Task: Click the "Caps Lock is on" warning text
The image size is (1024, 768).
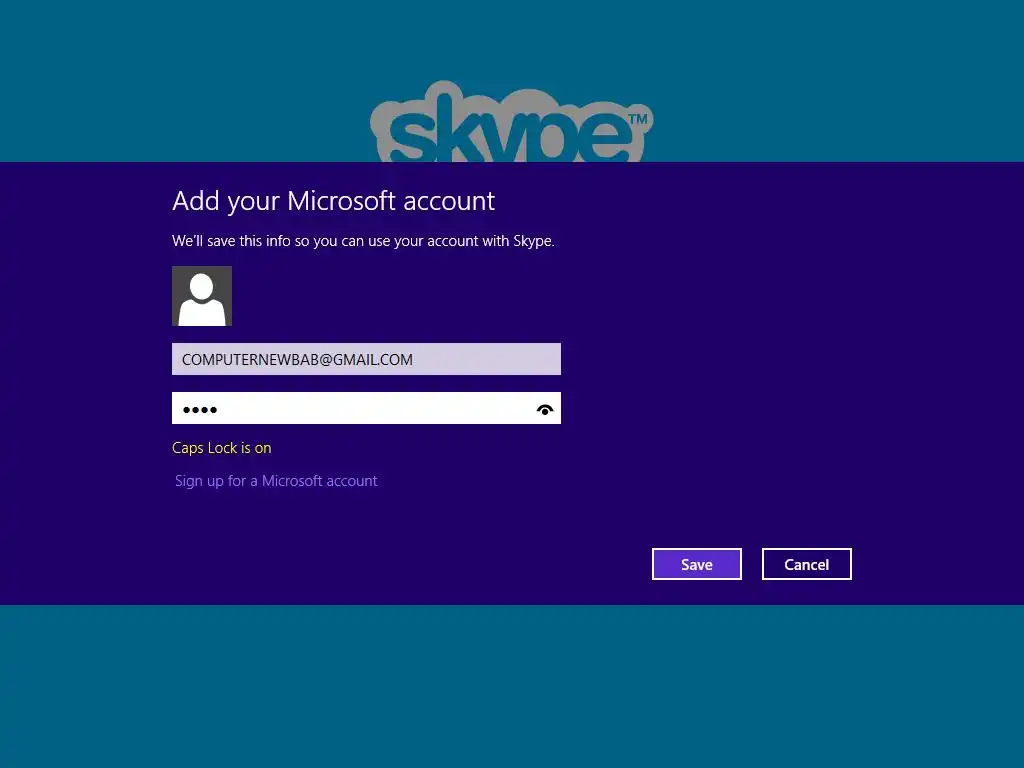Action: [221, 448]
